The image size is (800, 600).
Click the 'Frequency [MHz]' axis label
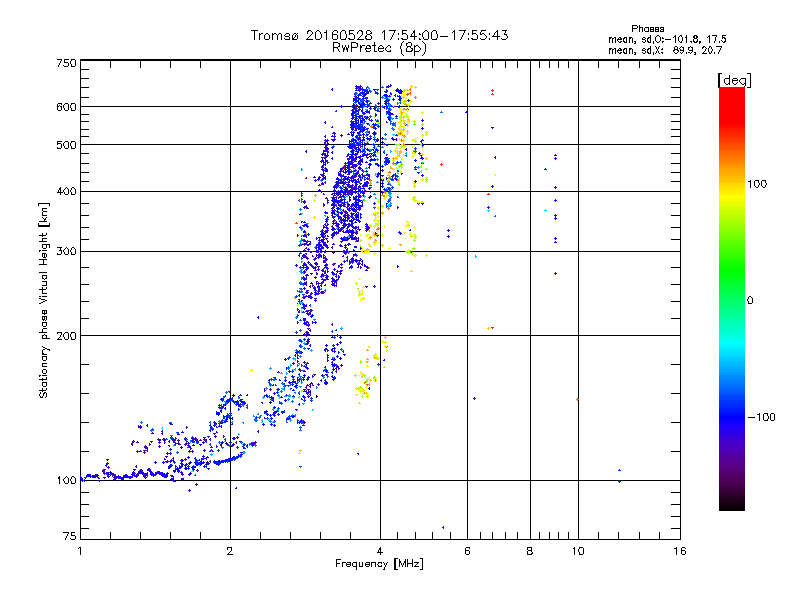[379, 564]
